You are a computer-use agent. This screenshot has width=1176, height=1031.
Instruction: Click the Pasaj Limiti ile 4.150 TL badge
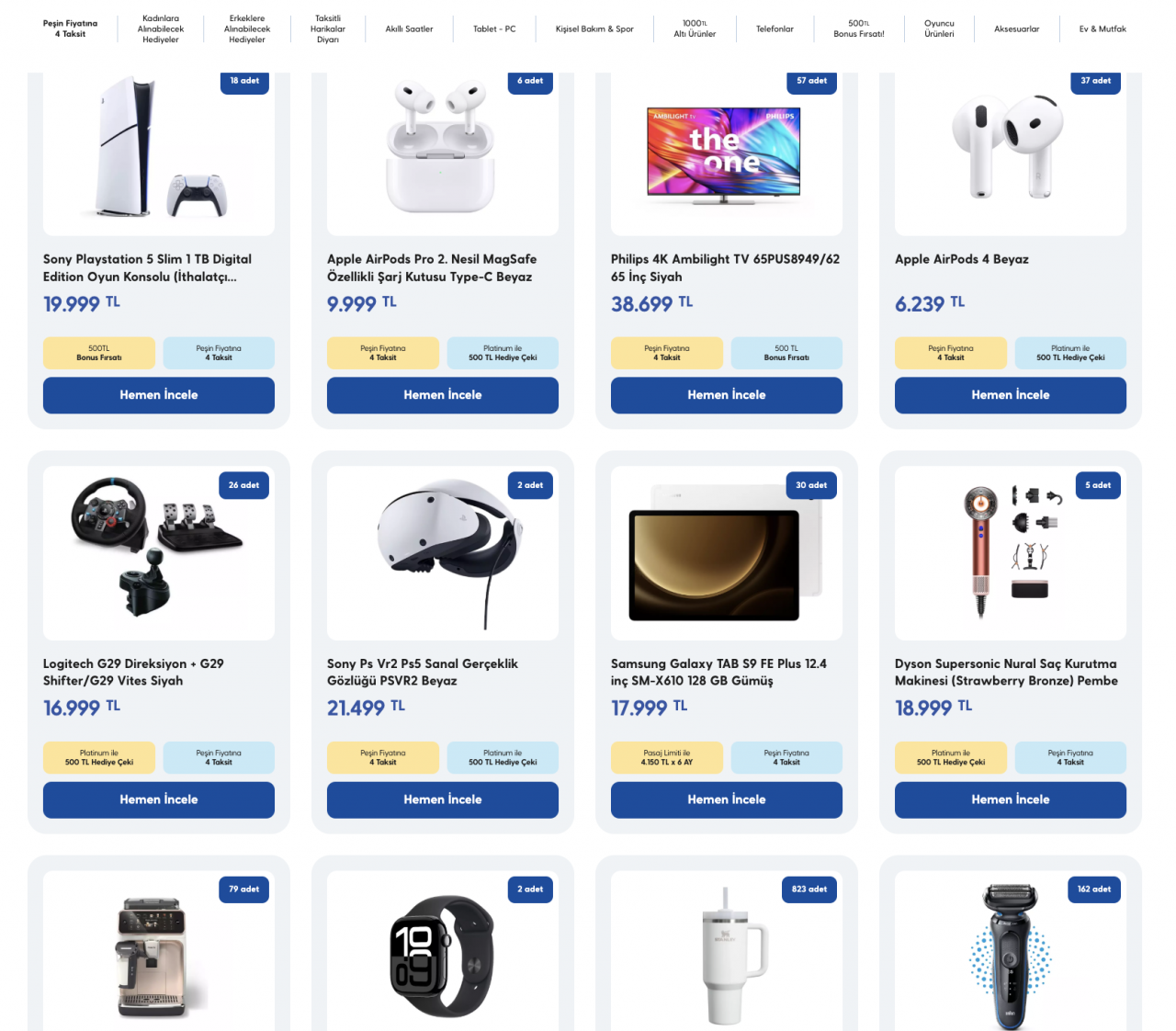point(667,757)
